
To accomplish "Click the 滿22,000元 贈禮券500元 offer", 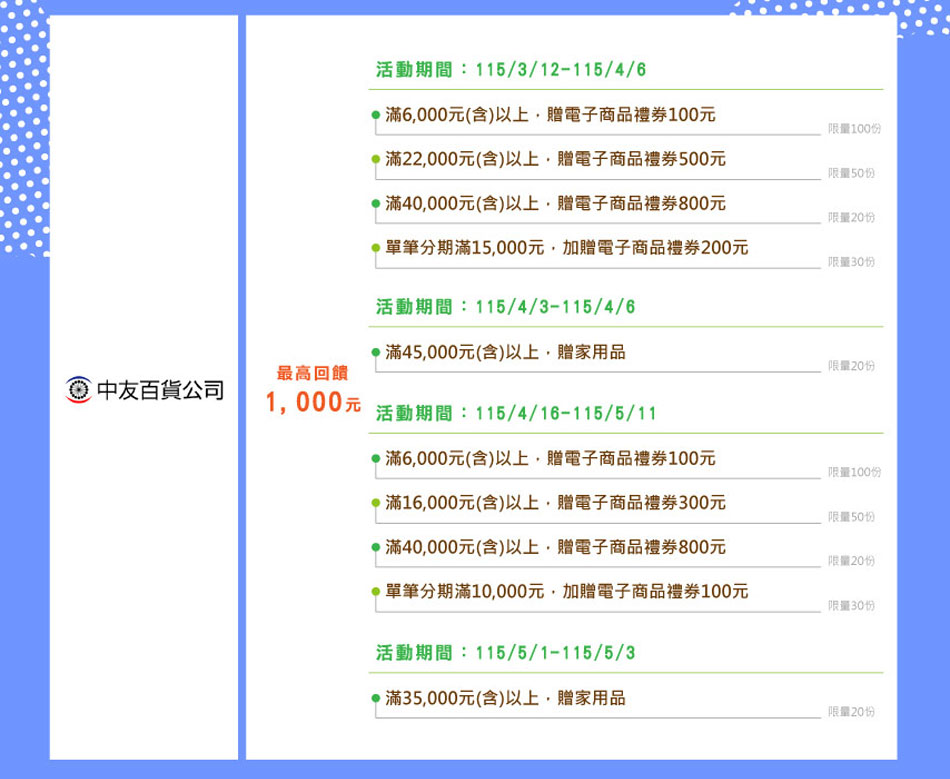I will [x=555, y=159].
